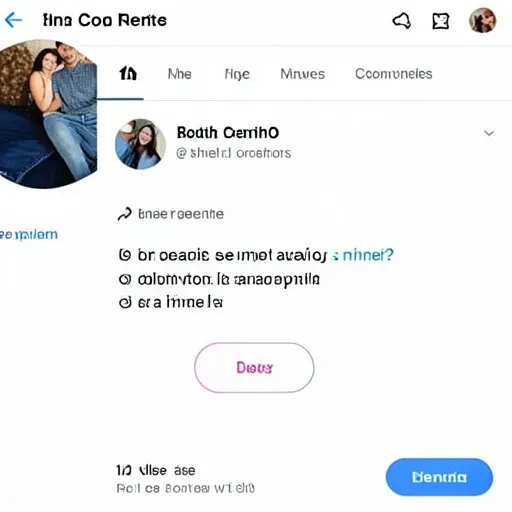This screenshot has height=512, width=512.
Task: Click the small circular profile picture
Action: point(140,144)
